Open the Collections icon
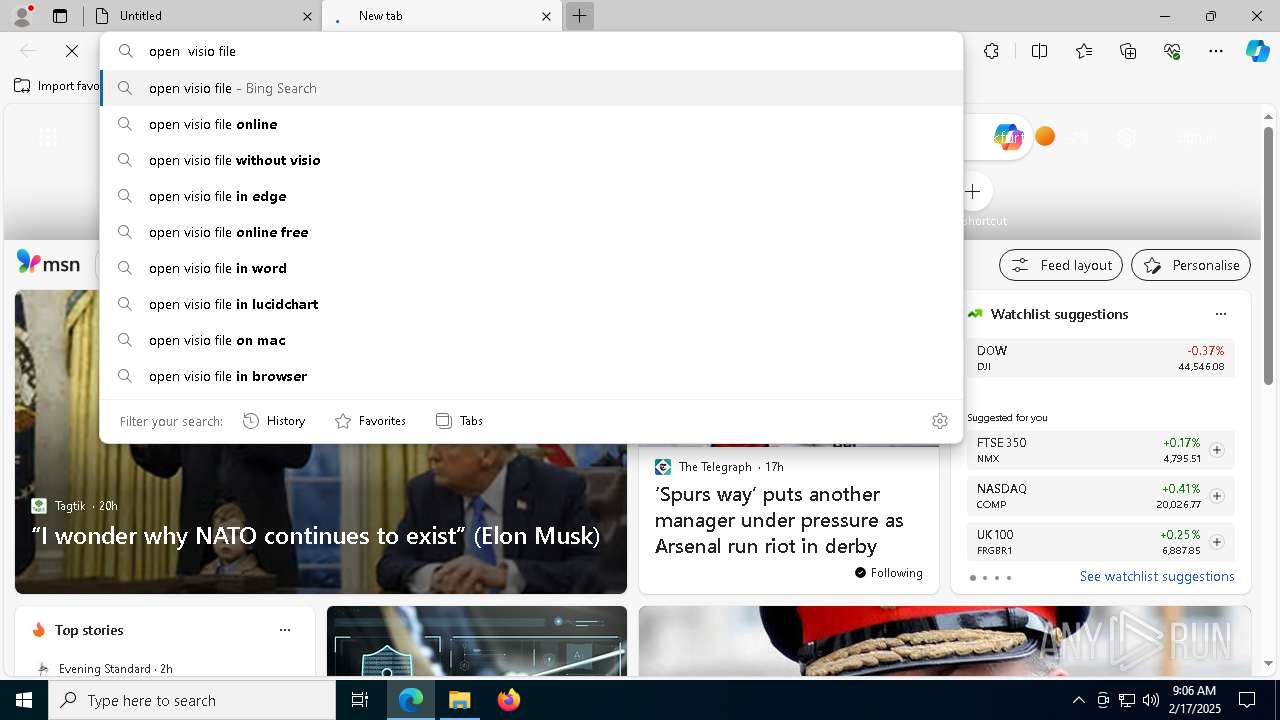Image resolution: width=1280 pixels, height=720 pixels. pos(1128,51)
